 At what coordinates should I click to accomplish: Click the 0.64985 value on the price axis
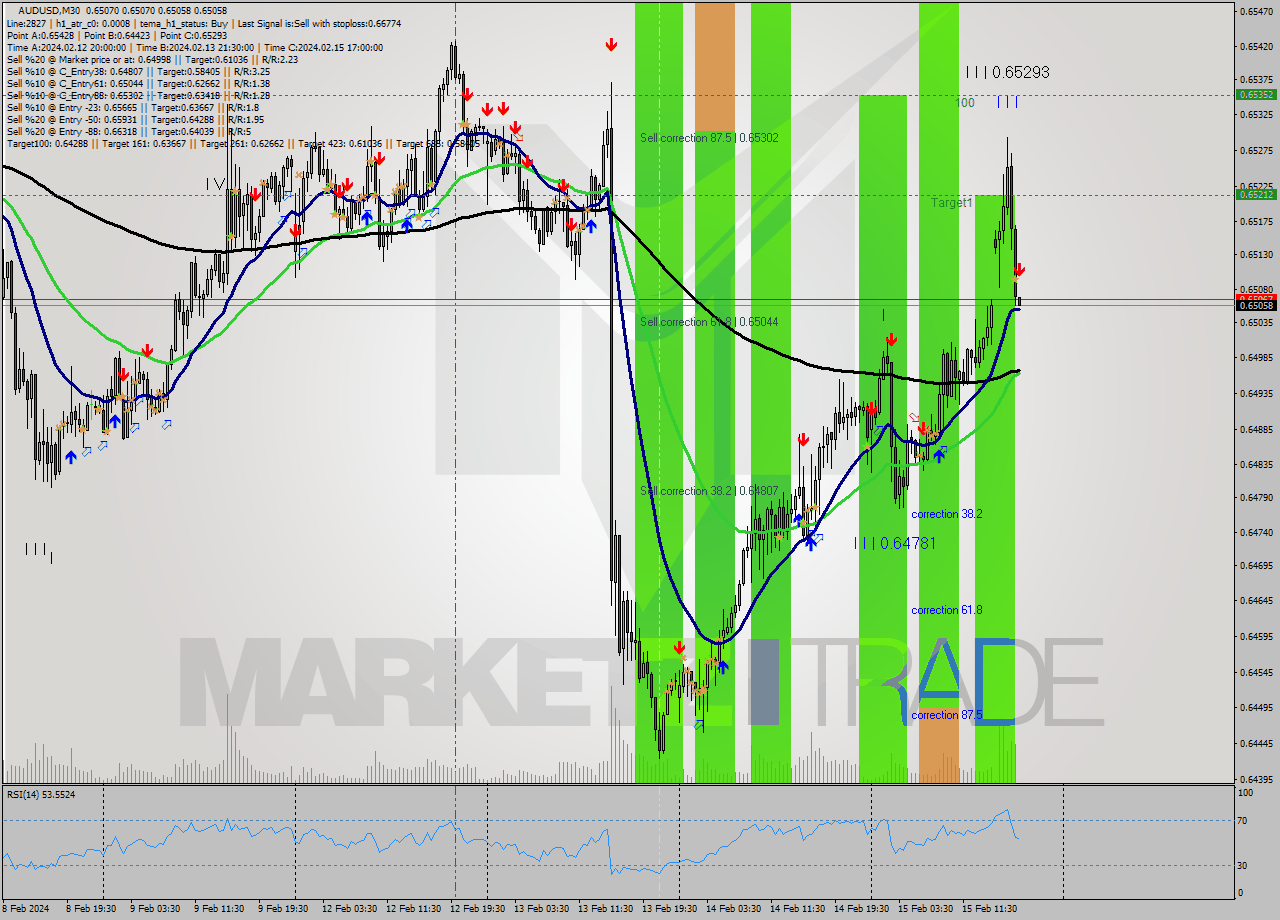pyautogui.click(x=1255, y=357)
